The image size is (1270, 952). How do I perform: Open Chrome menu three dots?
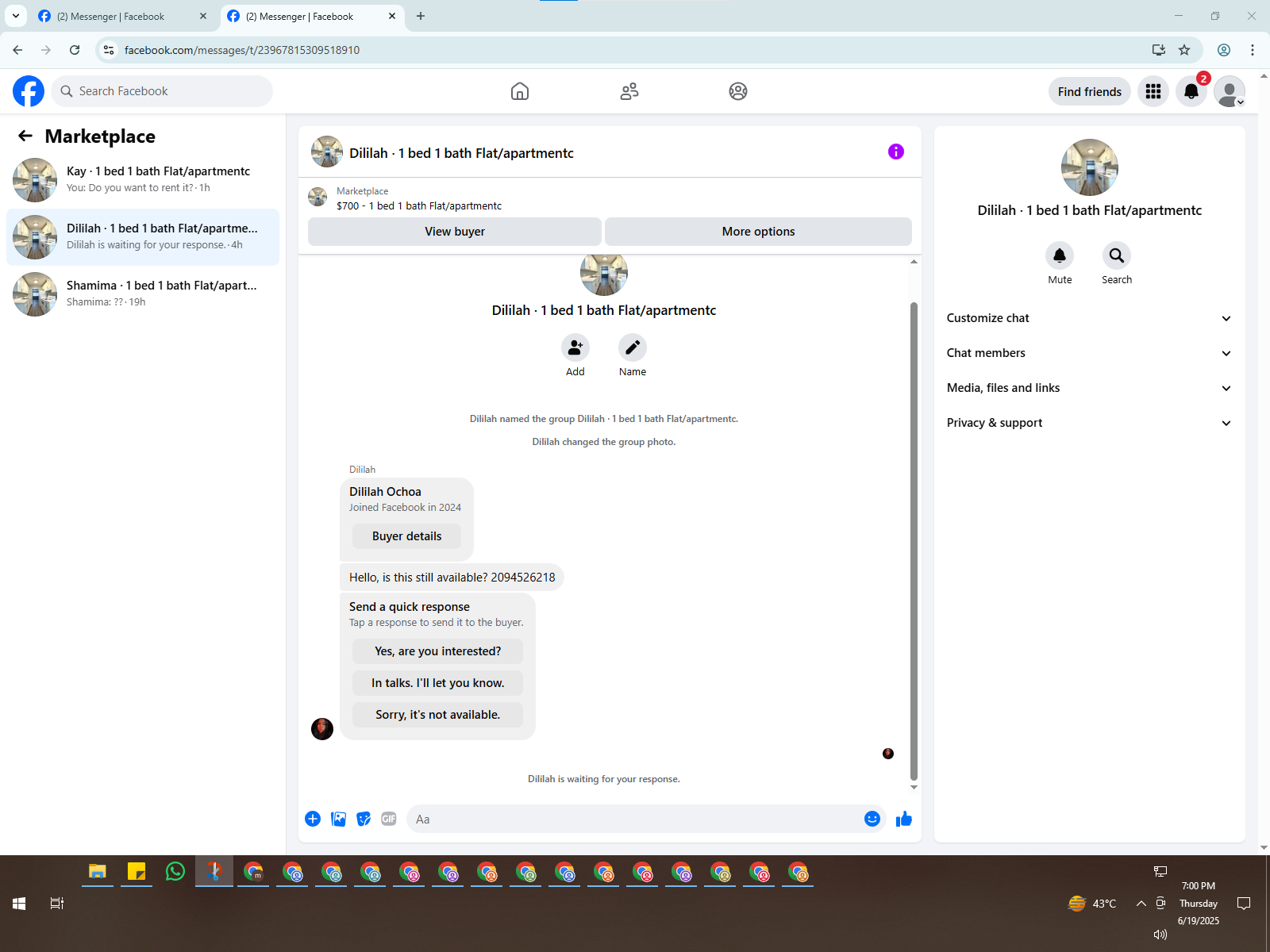[x=1253, y=50]
